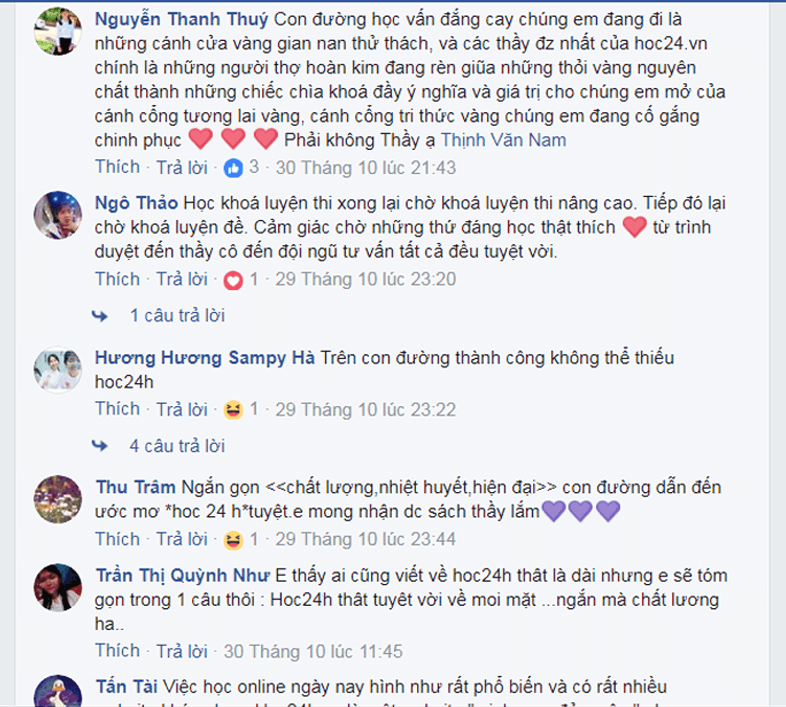Image resolution: width=786 pixels, height=707 pixels.
Task: Click Thích under Trần Thị Quỳnh Như's comment
Action: click(x=118, y=650)
